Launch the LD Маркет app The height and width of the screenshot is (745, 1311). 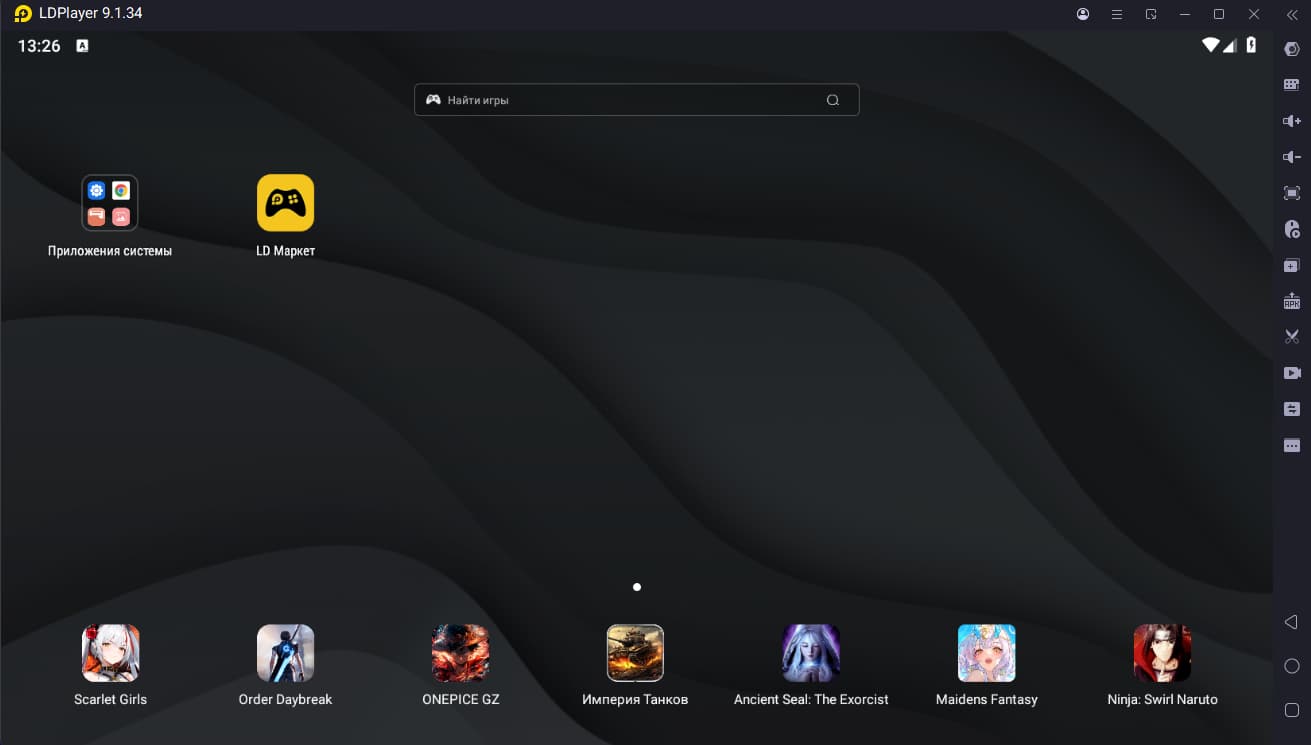click(286, 203)
